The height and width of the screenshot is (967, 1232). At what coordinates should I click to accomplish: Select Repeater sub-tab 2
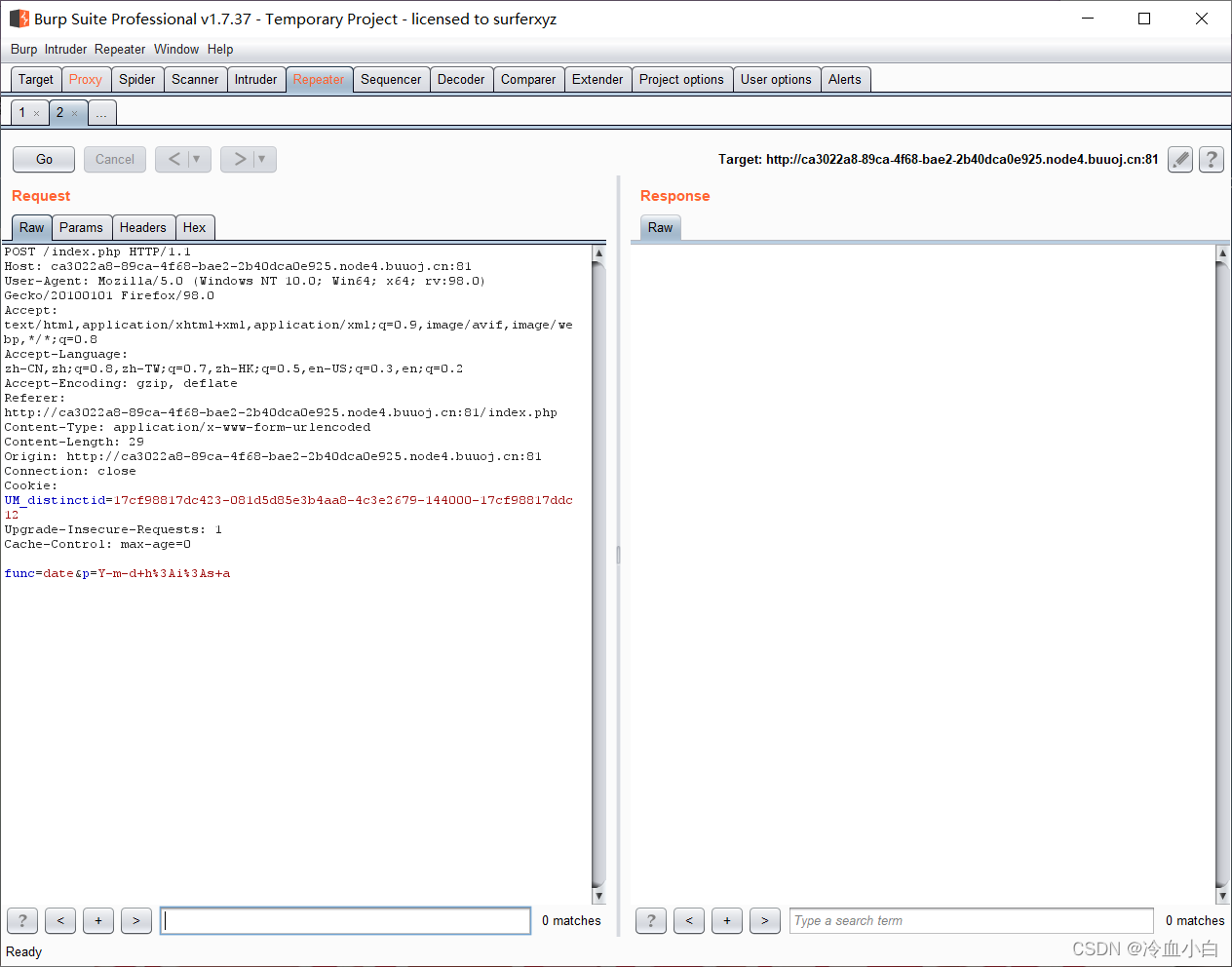point(59,113)
